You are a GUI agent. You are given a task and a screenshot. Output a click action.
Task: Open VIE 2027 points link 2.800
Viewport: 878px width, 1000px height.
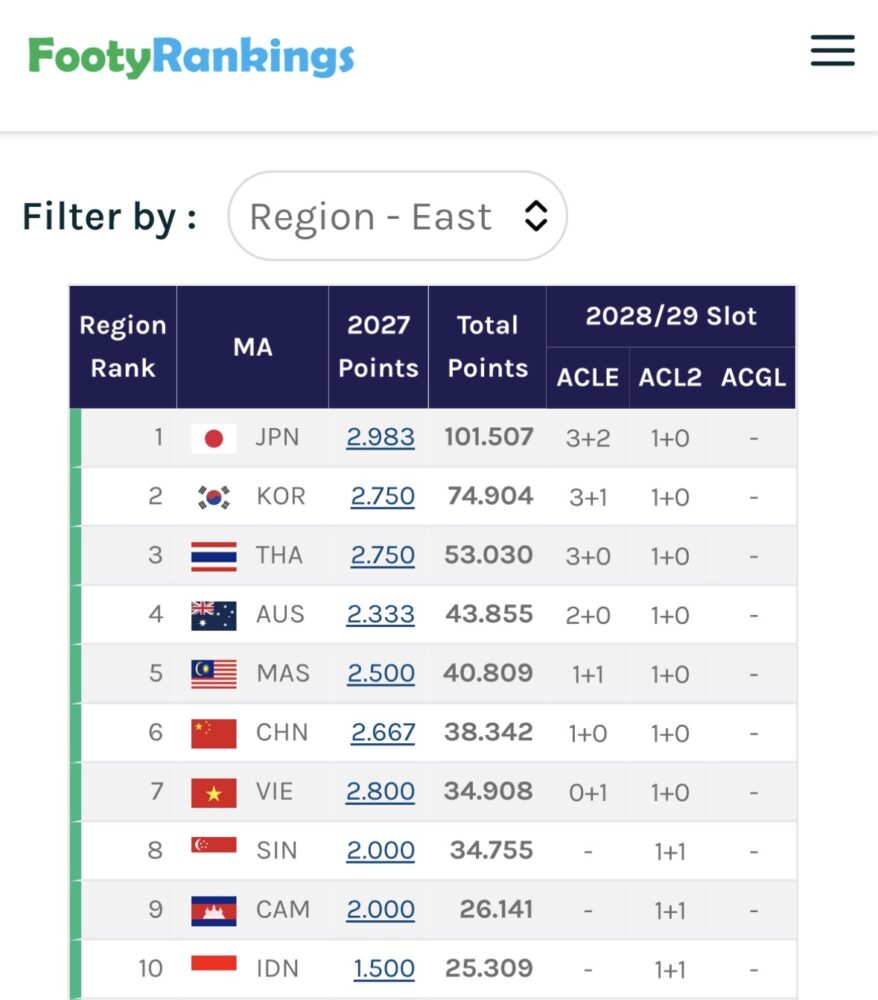point(381,791)
